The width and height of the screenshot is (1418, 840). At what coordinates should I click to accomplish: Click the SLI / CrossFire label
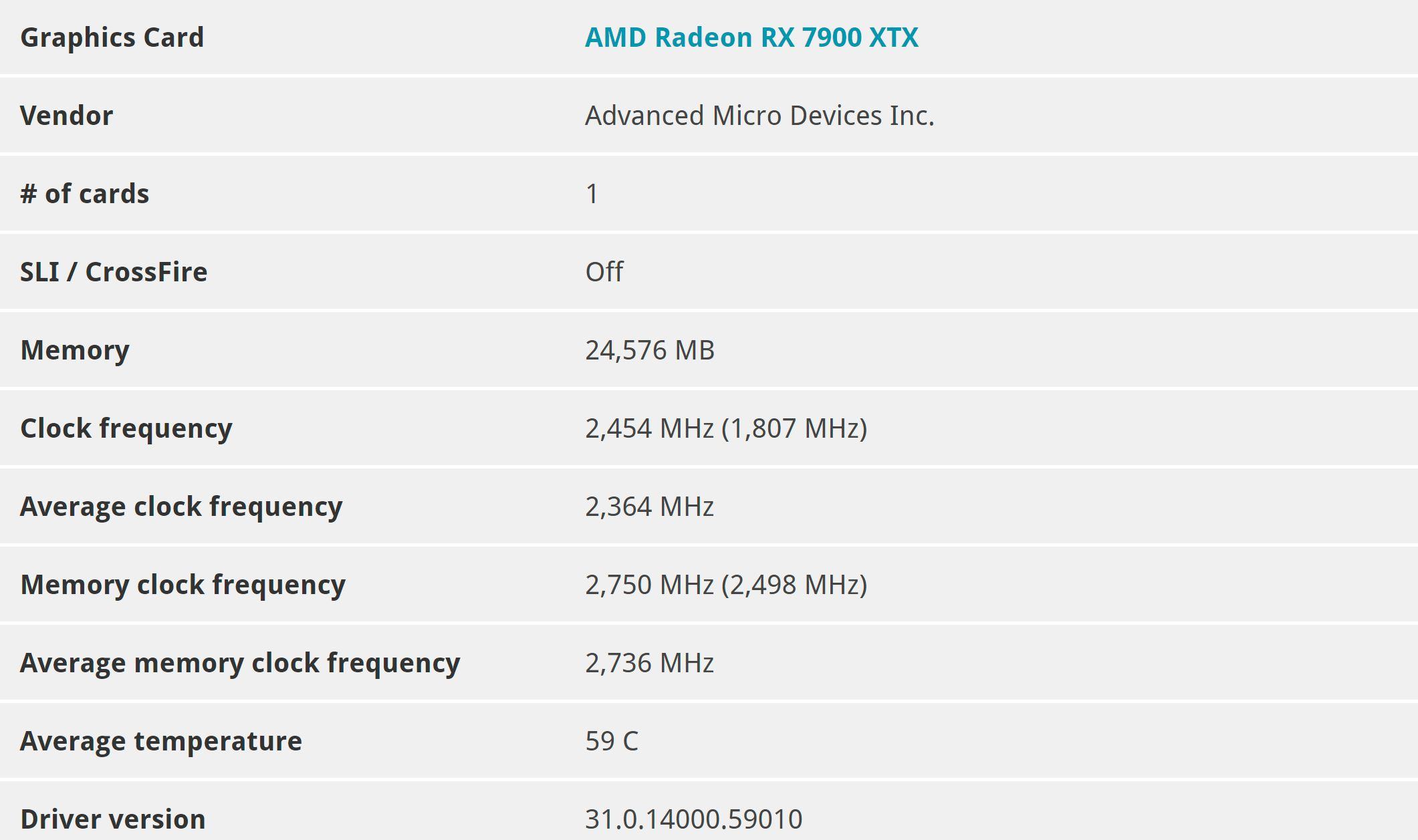pos(114,272)
